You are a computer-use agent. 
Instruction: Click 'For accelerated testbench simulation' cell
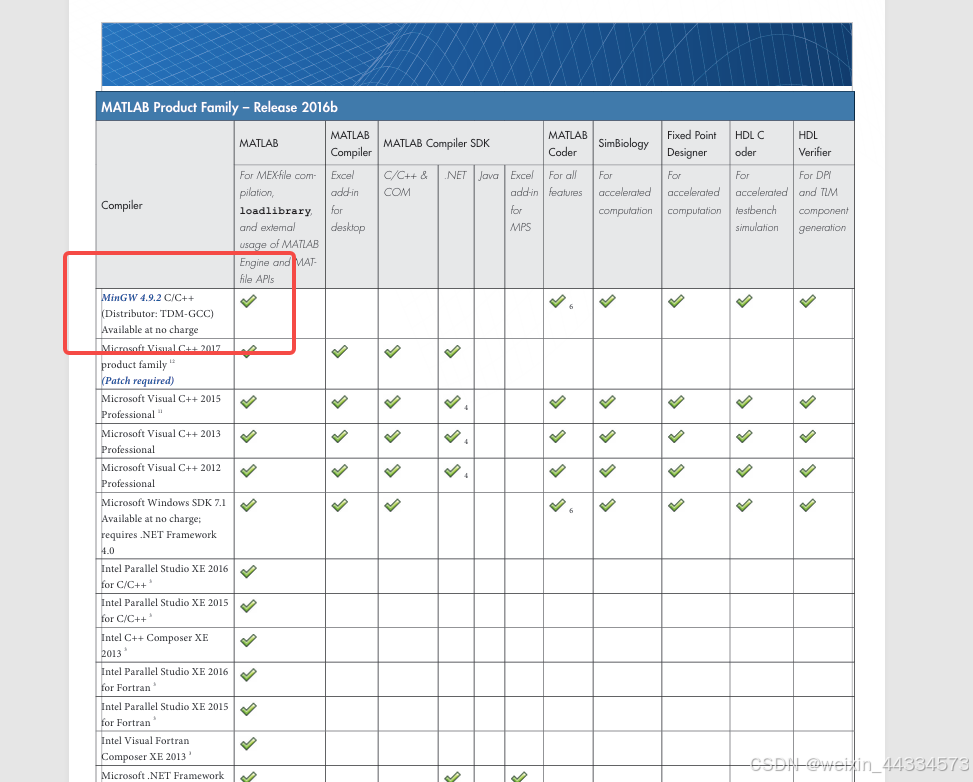click(761, 227)
